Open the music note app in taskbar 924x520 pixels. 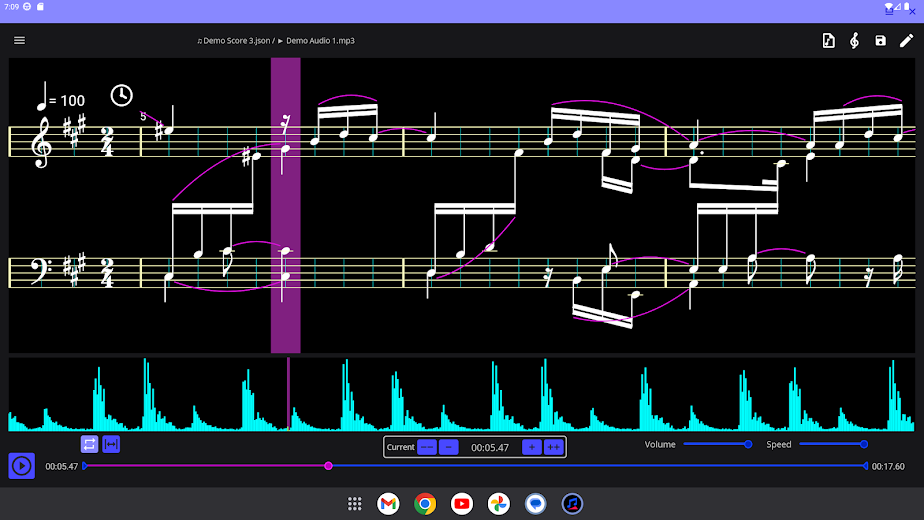pos(572,503)
